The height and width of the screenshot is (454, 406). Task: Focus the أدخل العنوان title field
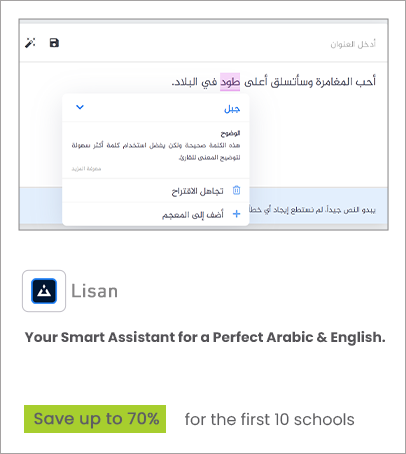[x=353, y=44]
